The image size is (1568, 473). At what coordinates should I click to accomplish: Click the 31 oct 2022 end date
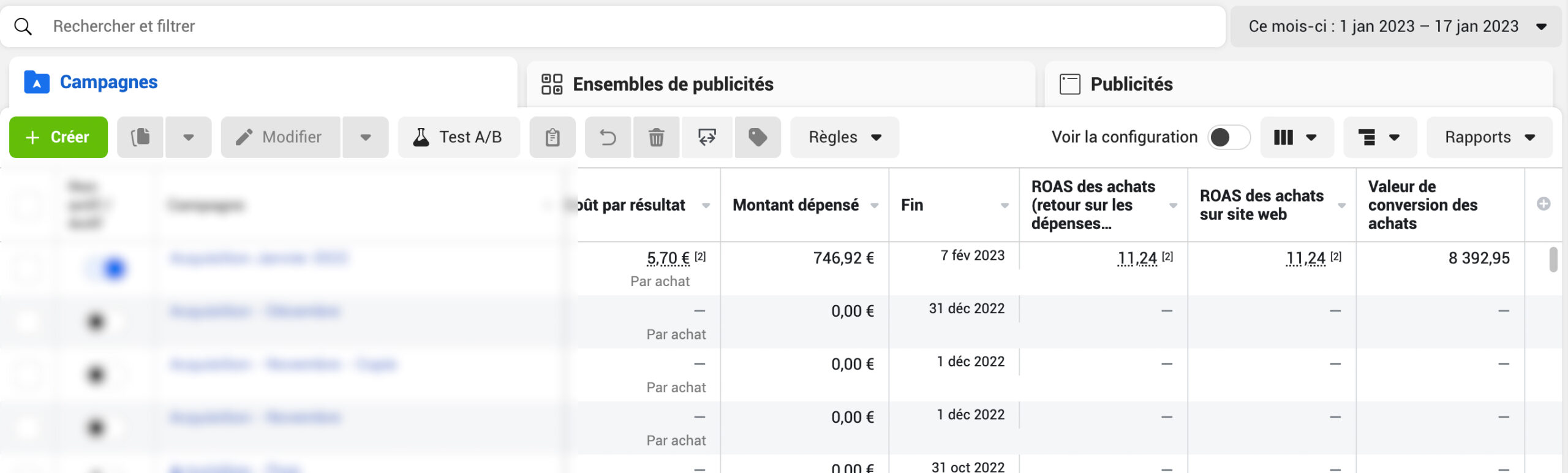(968, 467)
